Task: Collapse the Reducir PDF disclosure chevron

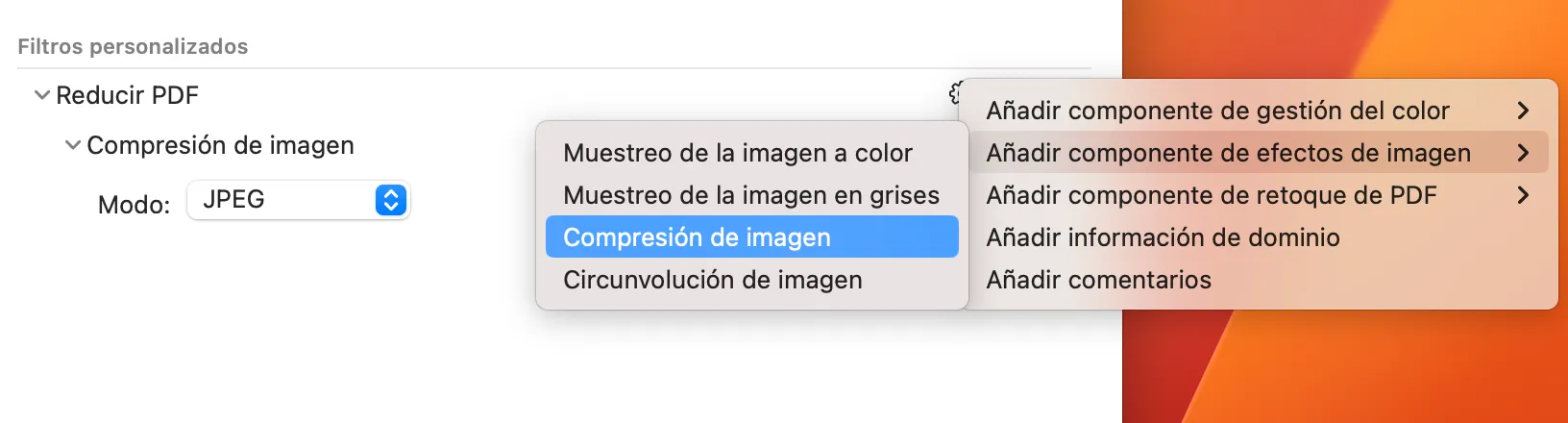Action: click(x=42, y=95)
